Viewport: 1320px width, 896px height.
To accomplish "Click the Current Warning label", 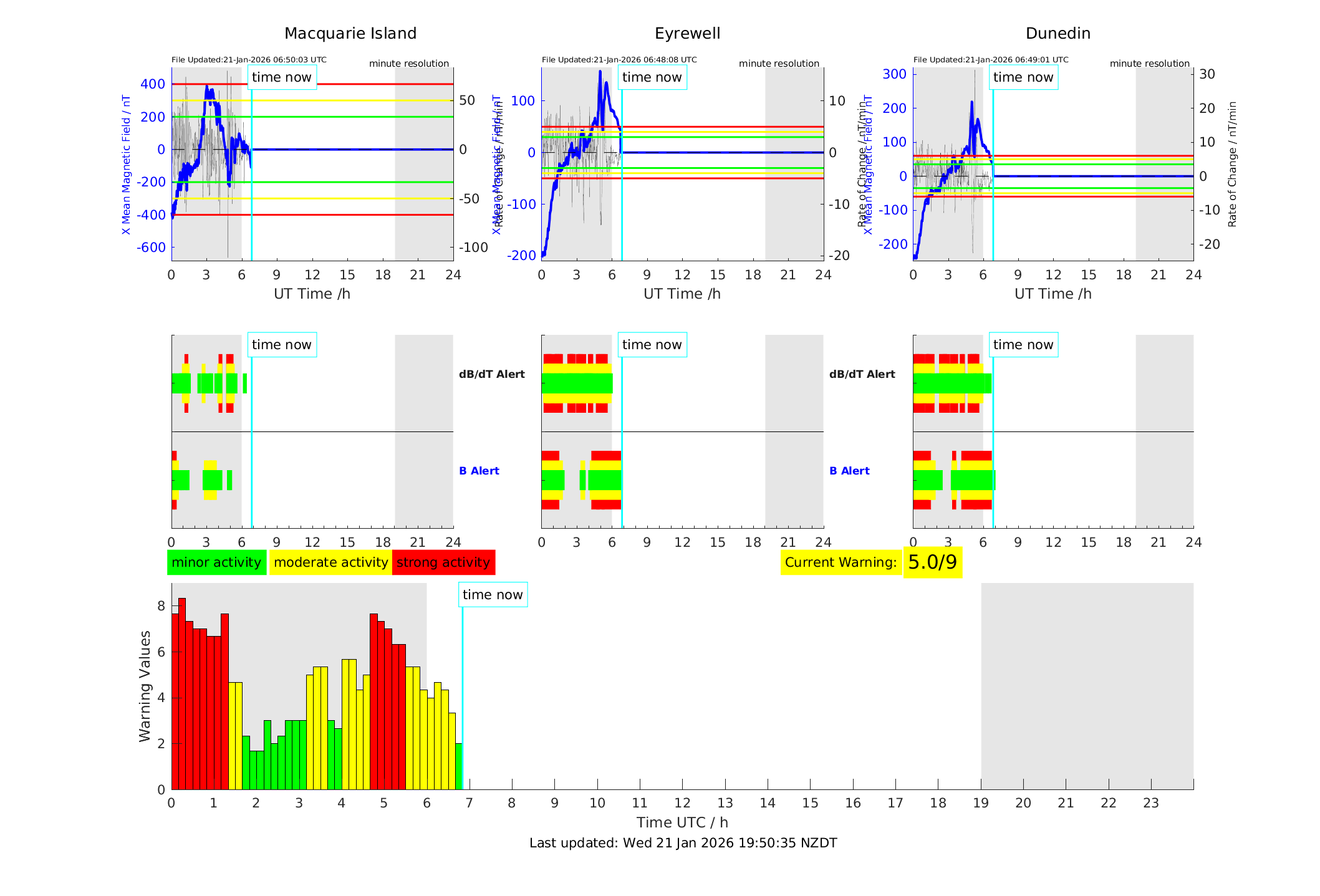I will pyautogui.click(x=841, y=562).
